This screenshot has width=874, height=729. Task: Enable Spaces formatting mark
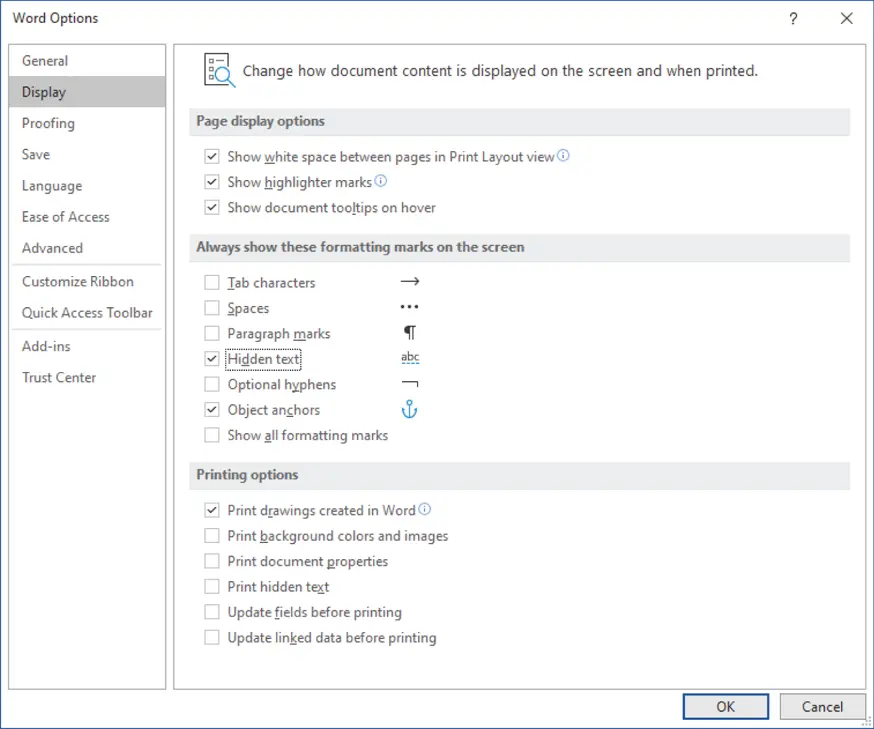pyautogui.click(x=212, y=308)
